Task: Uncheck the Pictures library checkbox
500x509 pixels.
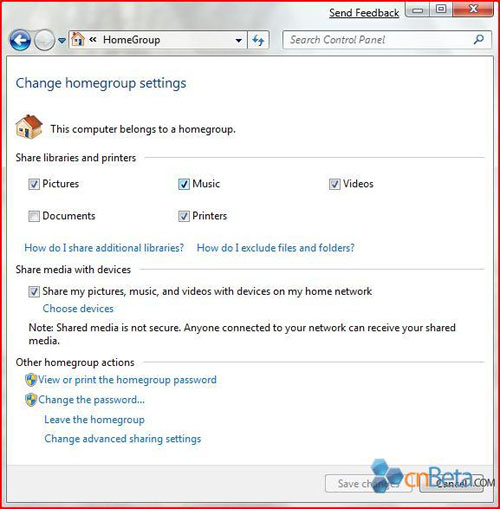Action: click(x=34, y=184)
